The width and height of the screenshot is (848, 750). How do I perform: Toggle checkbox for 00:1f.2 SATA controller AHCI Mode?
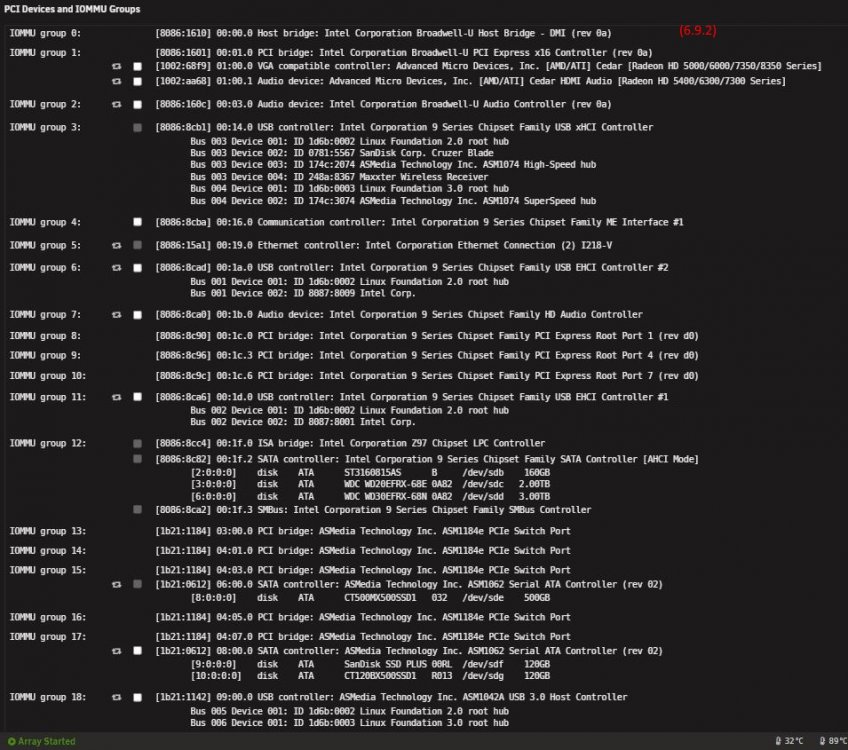137,459
